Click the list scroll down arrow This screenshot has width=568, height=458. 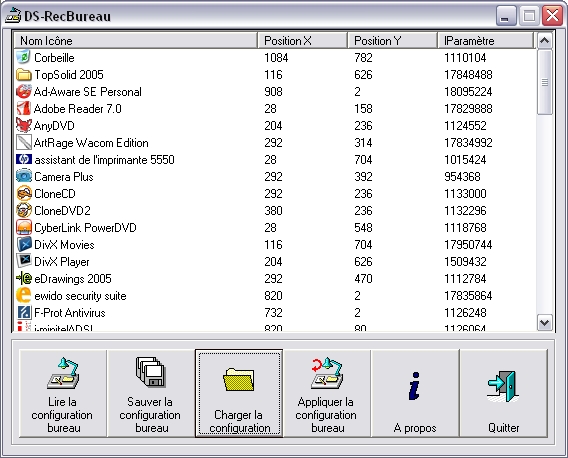544,322
